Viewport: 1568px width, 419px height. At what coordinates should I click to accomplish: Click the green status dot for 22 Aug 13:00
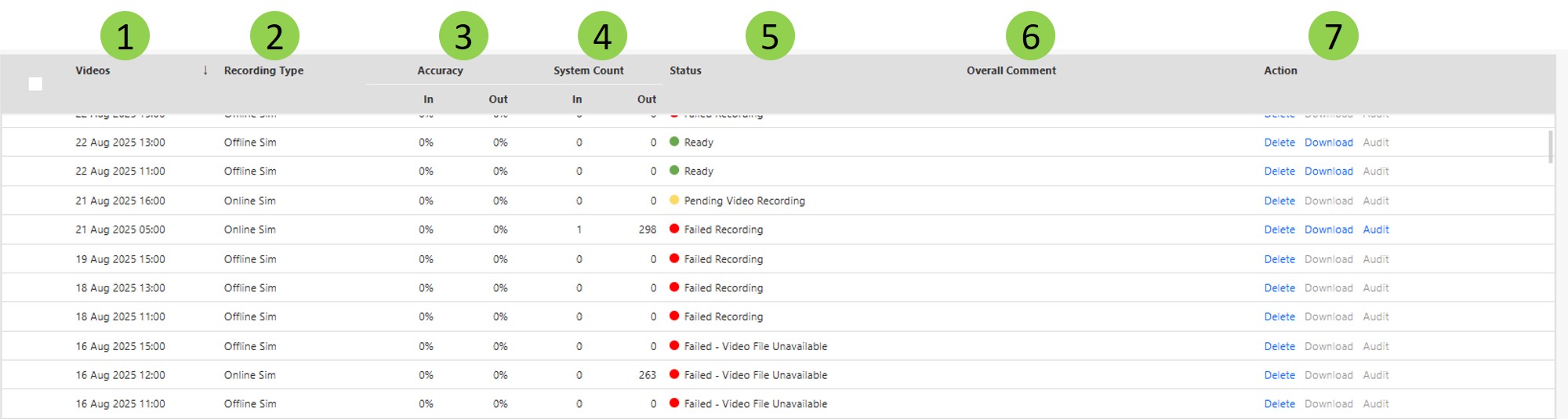pyautogui.click(x=674, y=142)
